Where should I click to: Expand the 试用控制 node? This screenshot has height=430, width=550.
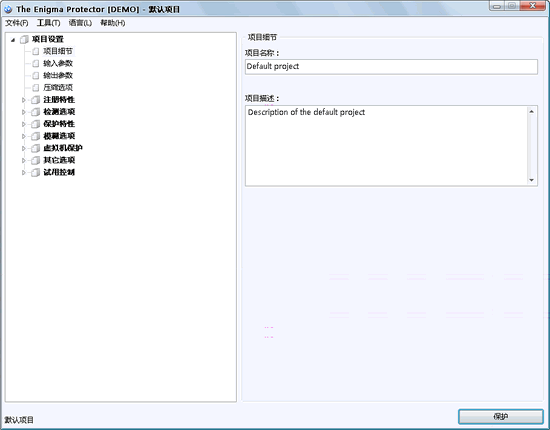[x=24, y=173]
